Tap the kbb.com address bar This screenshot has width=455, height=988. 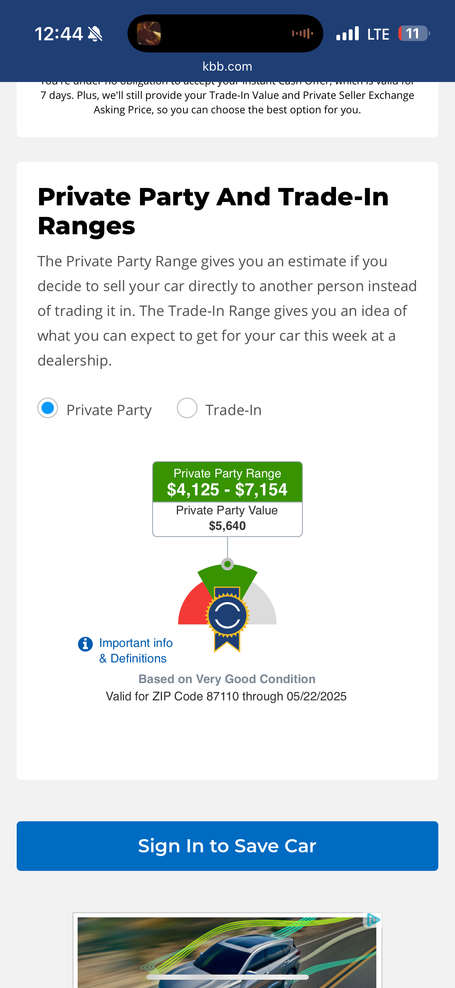pos(227,66)
